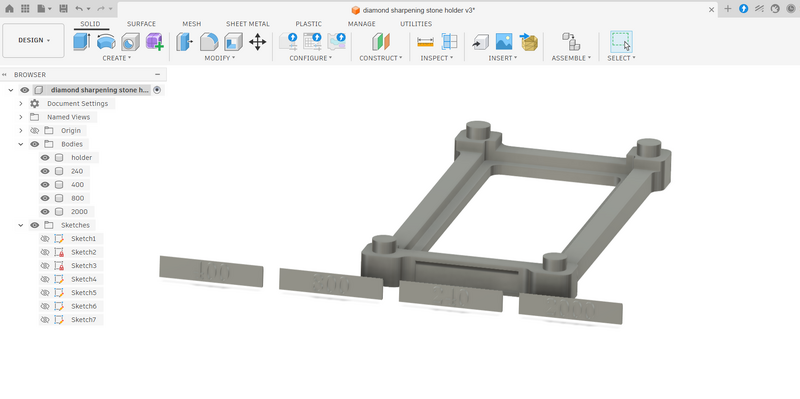Show the Origin folder
The width and height of the screenshot is (800, 399).
[35, 131]
